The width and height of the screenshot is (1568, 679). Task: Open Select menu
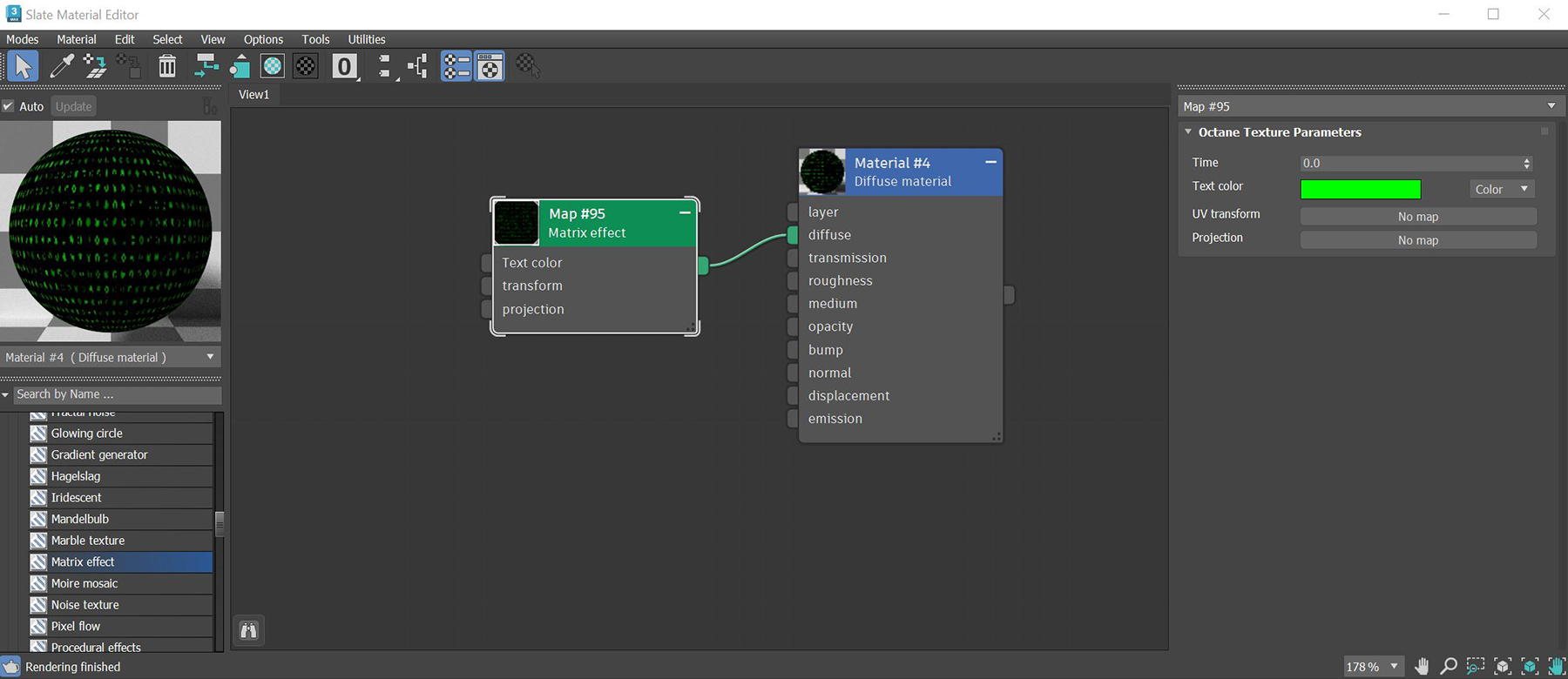pos(167,39)
